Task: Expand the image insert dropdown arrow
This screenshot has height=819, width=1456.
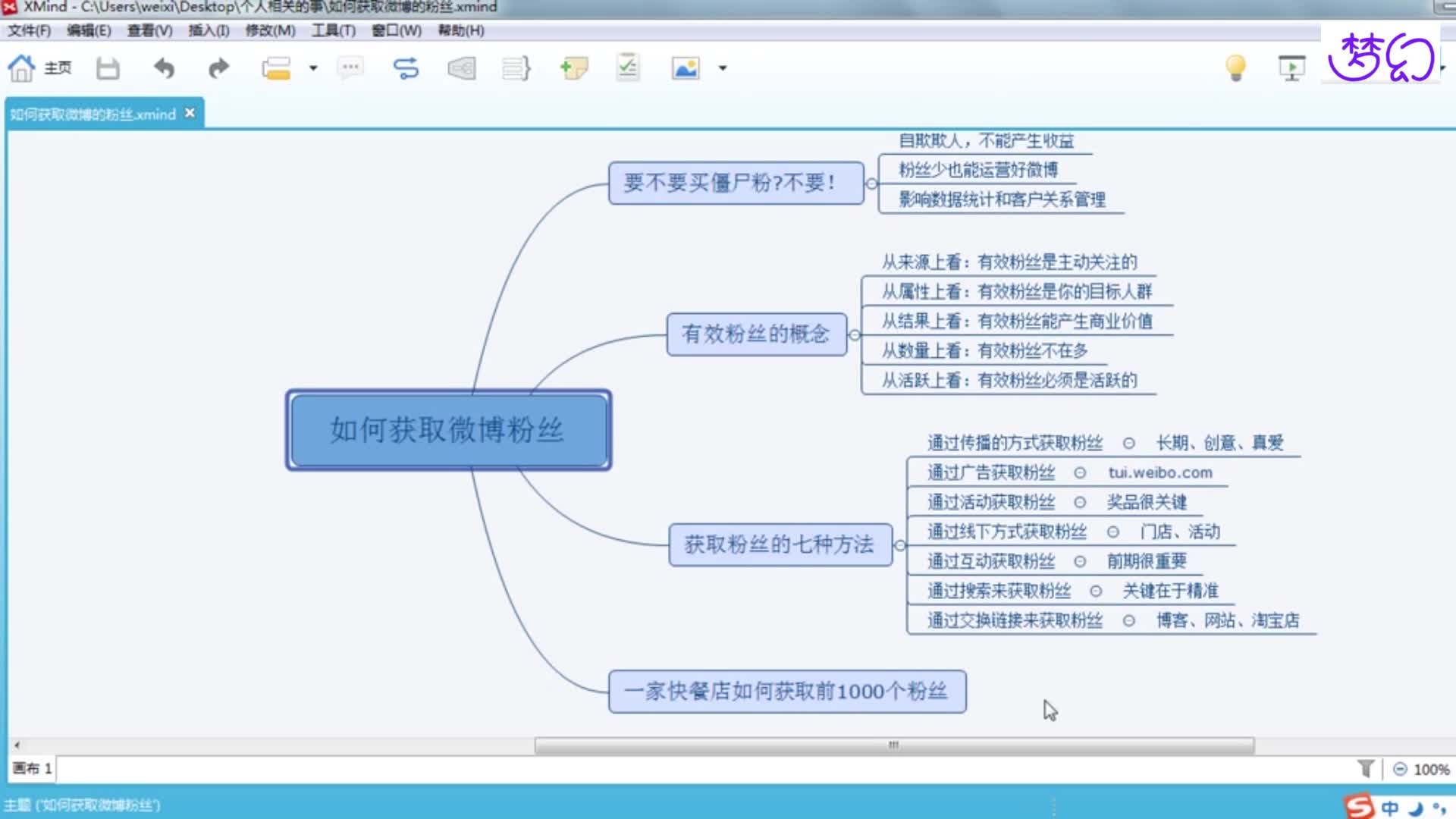Action: [722, 68]
